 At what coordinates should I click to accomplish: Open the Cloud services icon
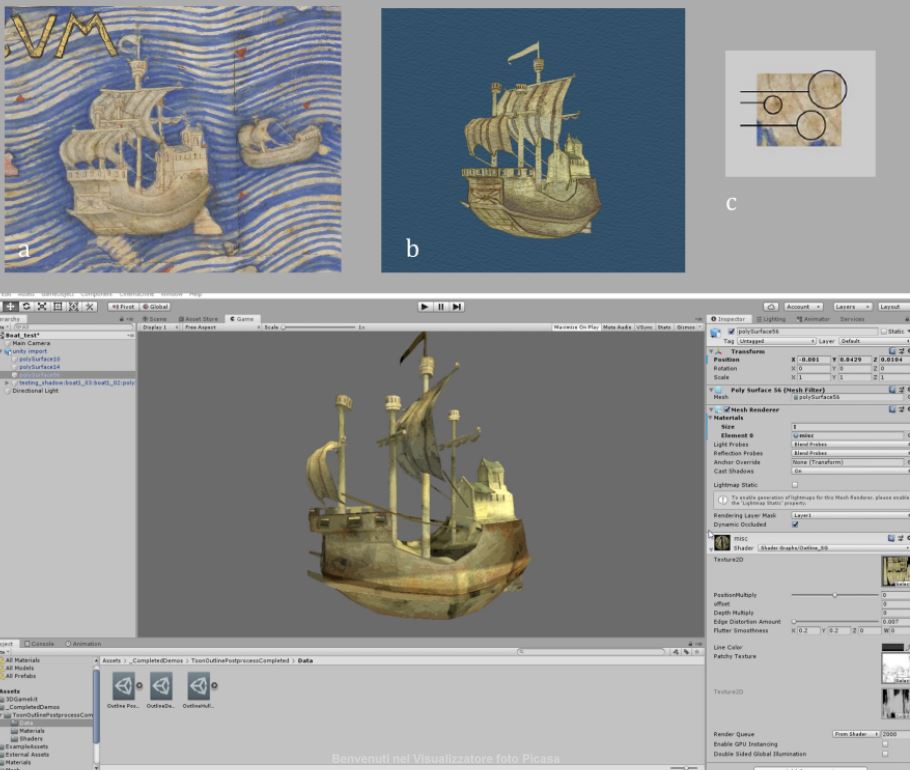(x=771, y=306)
